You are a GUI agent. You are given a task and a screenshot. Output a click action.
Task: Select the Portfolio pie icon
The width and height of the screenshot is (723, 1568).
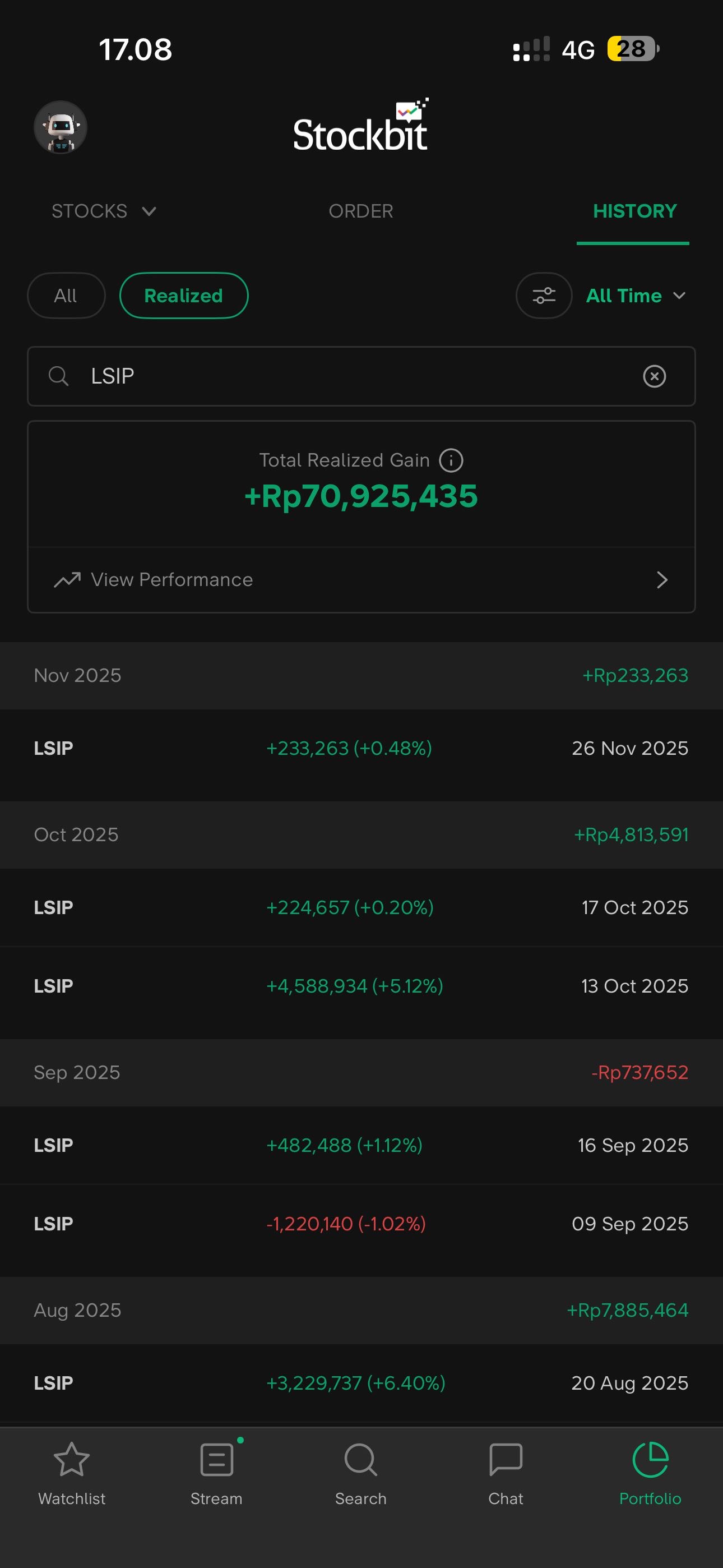point(650,1460)
